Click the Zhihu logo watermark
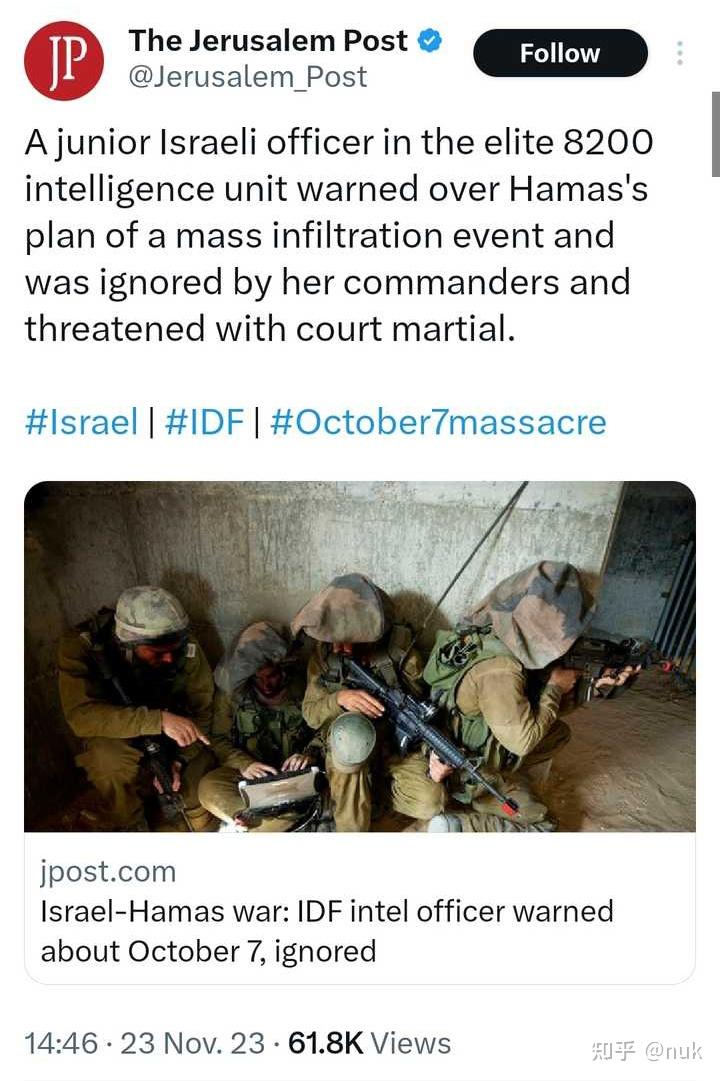 coord(613,1051)
